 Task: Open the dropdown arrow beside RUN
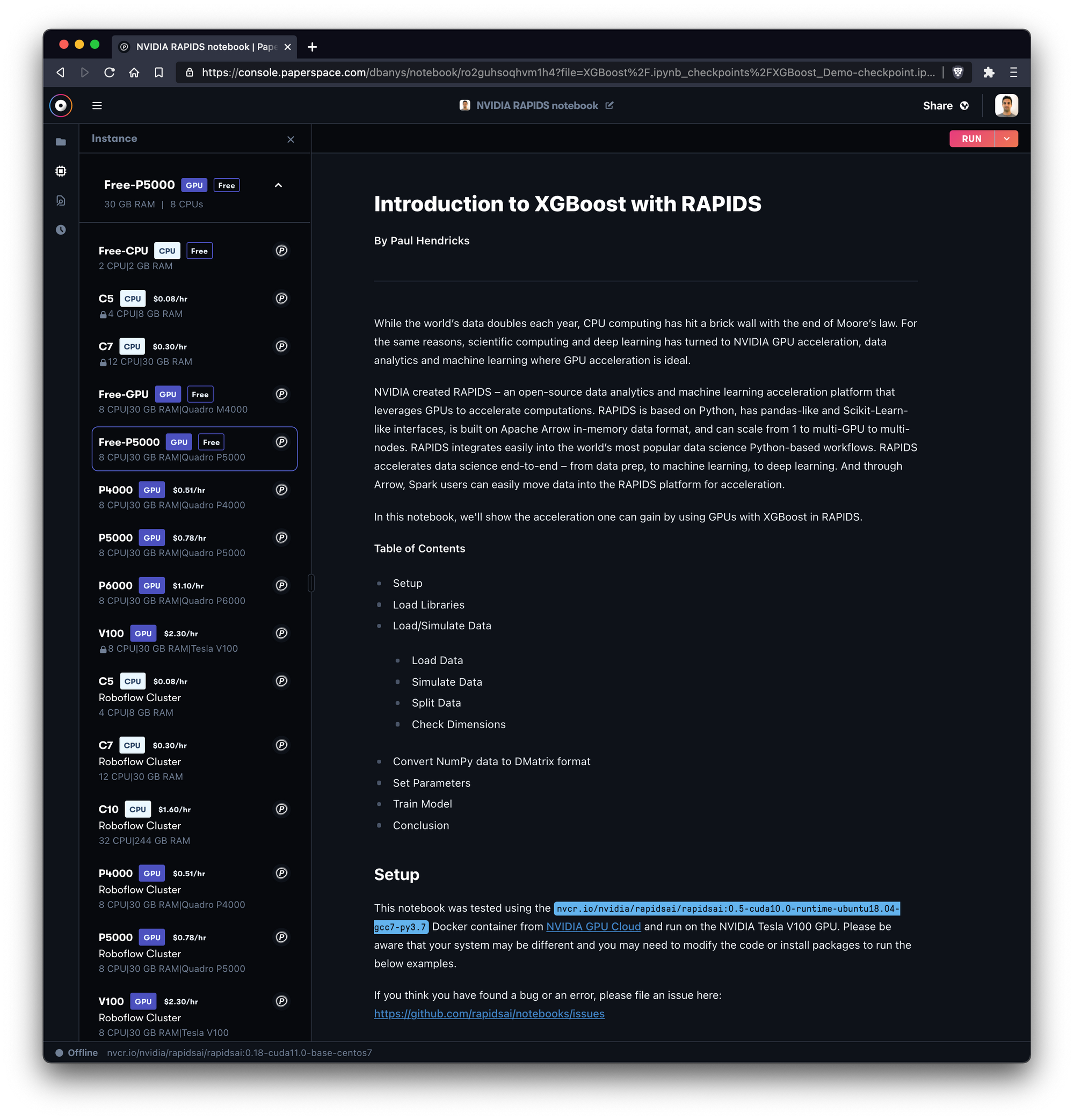click(1006, 139)
